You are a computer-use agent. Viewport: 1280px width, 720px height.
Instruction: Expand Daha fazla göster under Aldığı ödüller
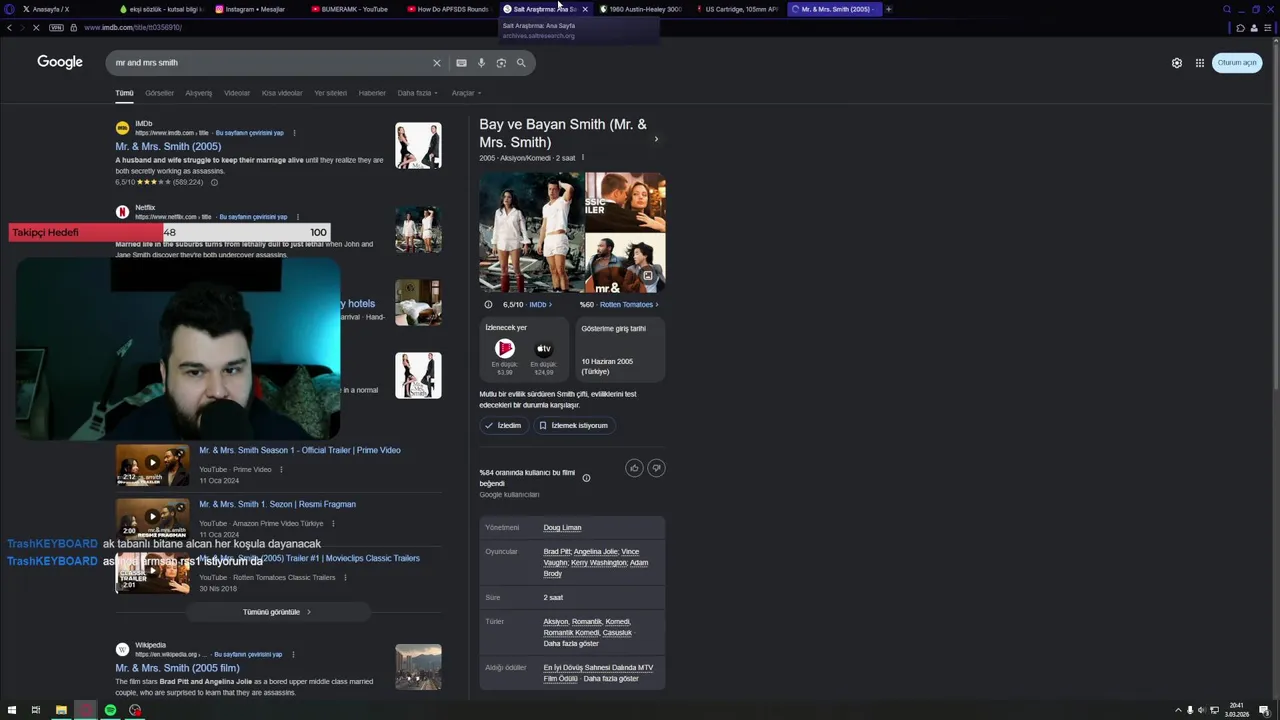pyautogui.click(x=611, y=679)
